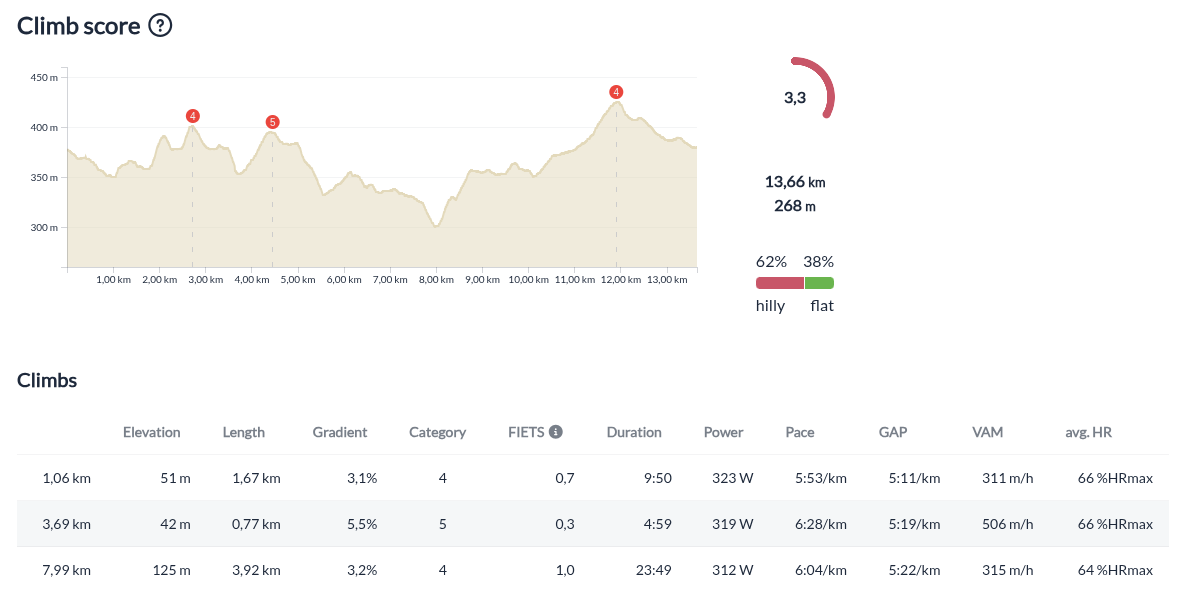Click the avg. HR column header
This screenshot has width=1183, height=602.
click(x=1088, y=432)
